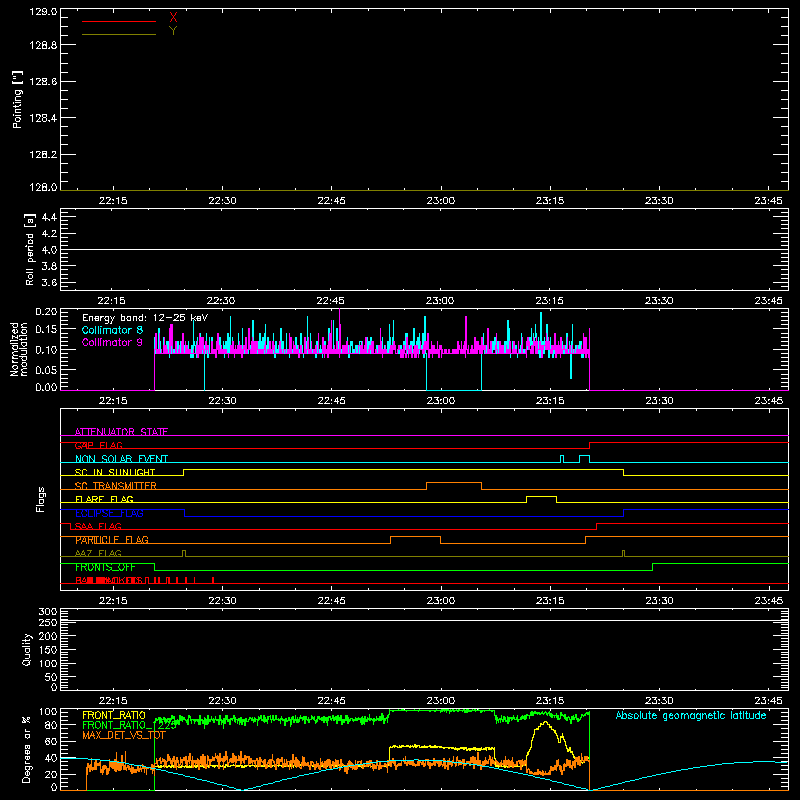Click the 4.4 tick on Roll period axis
Image resolution: width=800 pixels, height=800 pixels.
pyautogui.click(x=49, y=217)
